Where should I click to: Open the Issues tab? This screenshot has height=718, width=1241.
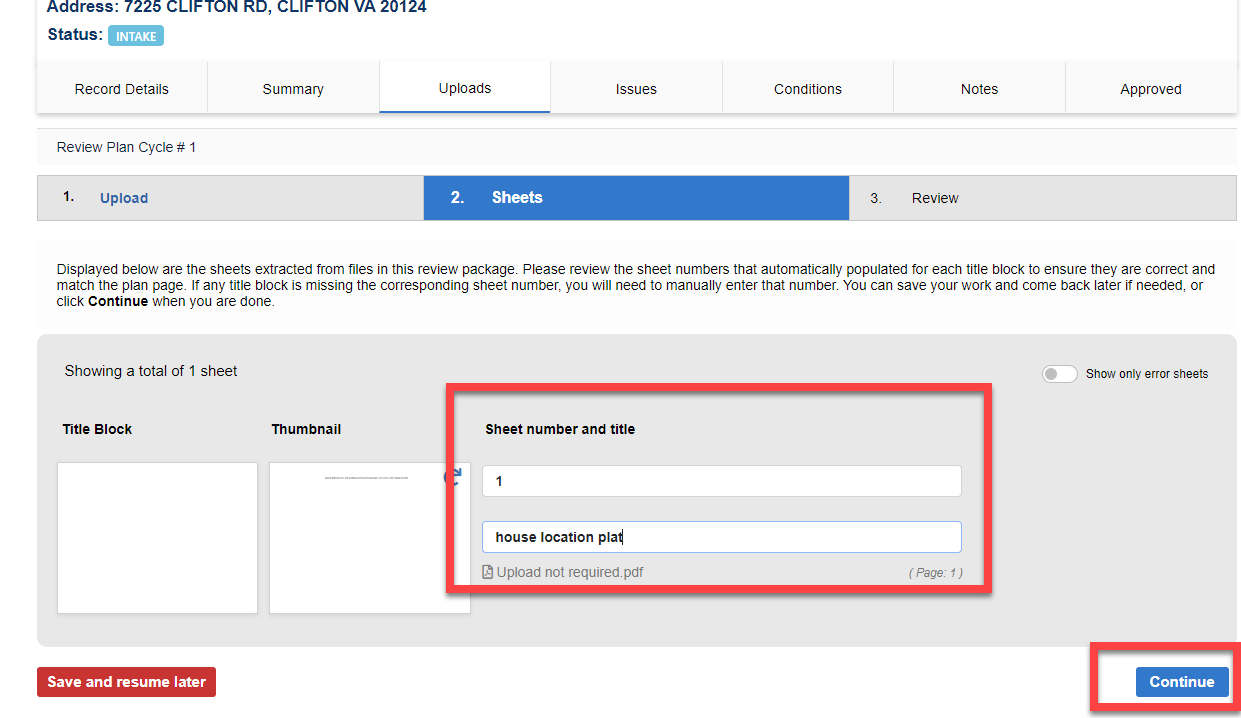point(636,88)
